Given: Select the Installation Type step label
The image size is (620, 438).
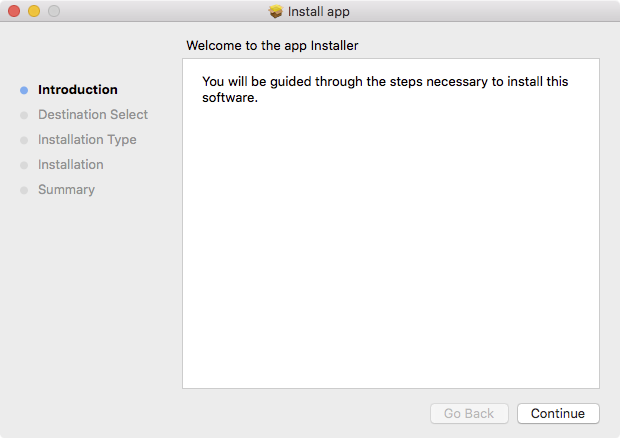Looking at the screenshot, I should coord(87,140).
